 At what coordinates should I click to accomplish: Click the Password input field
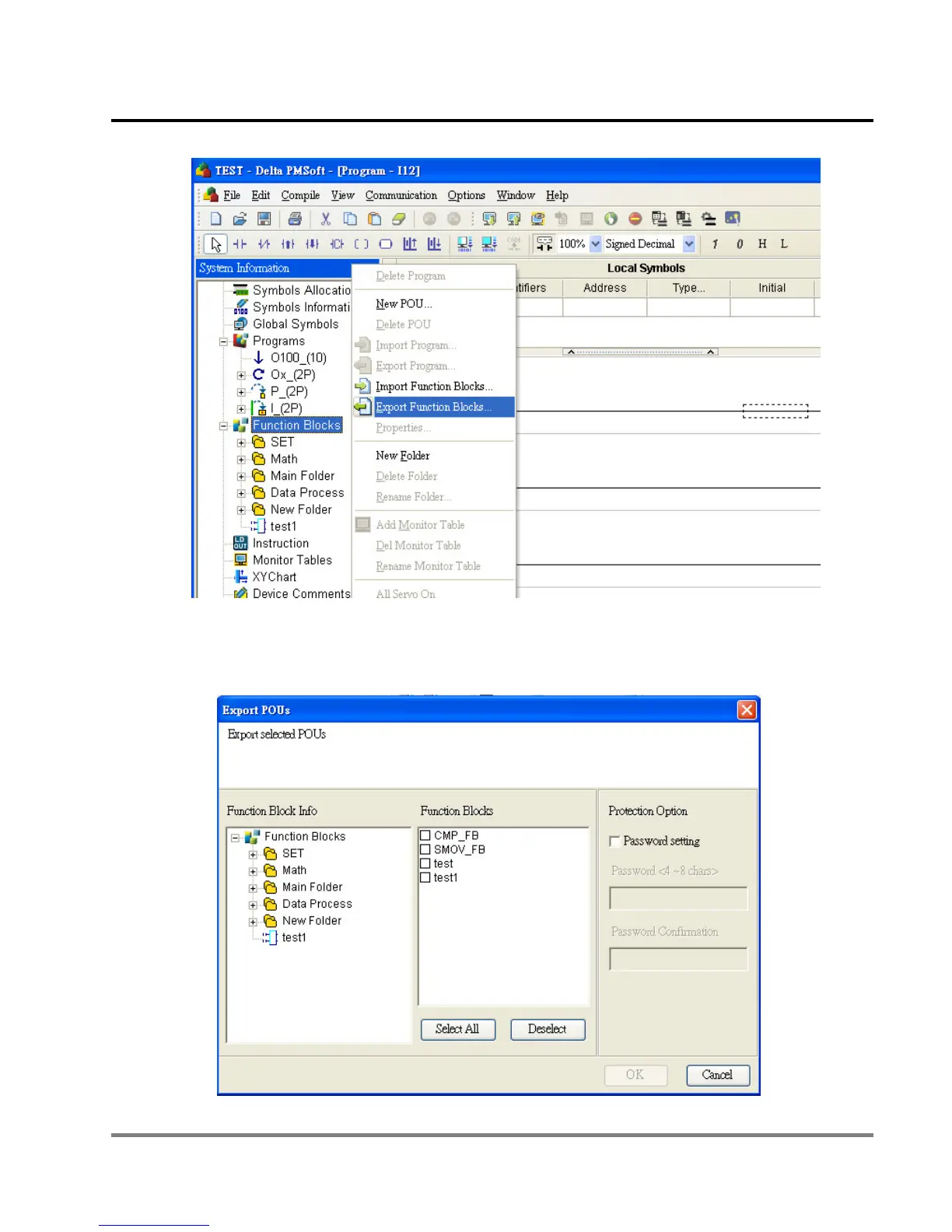(x=678, y=898)
